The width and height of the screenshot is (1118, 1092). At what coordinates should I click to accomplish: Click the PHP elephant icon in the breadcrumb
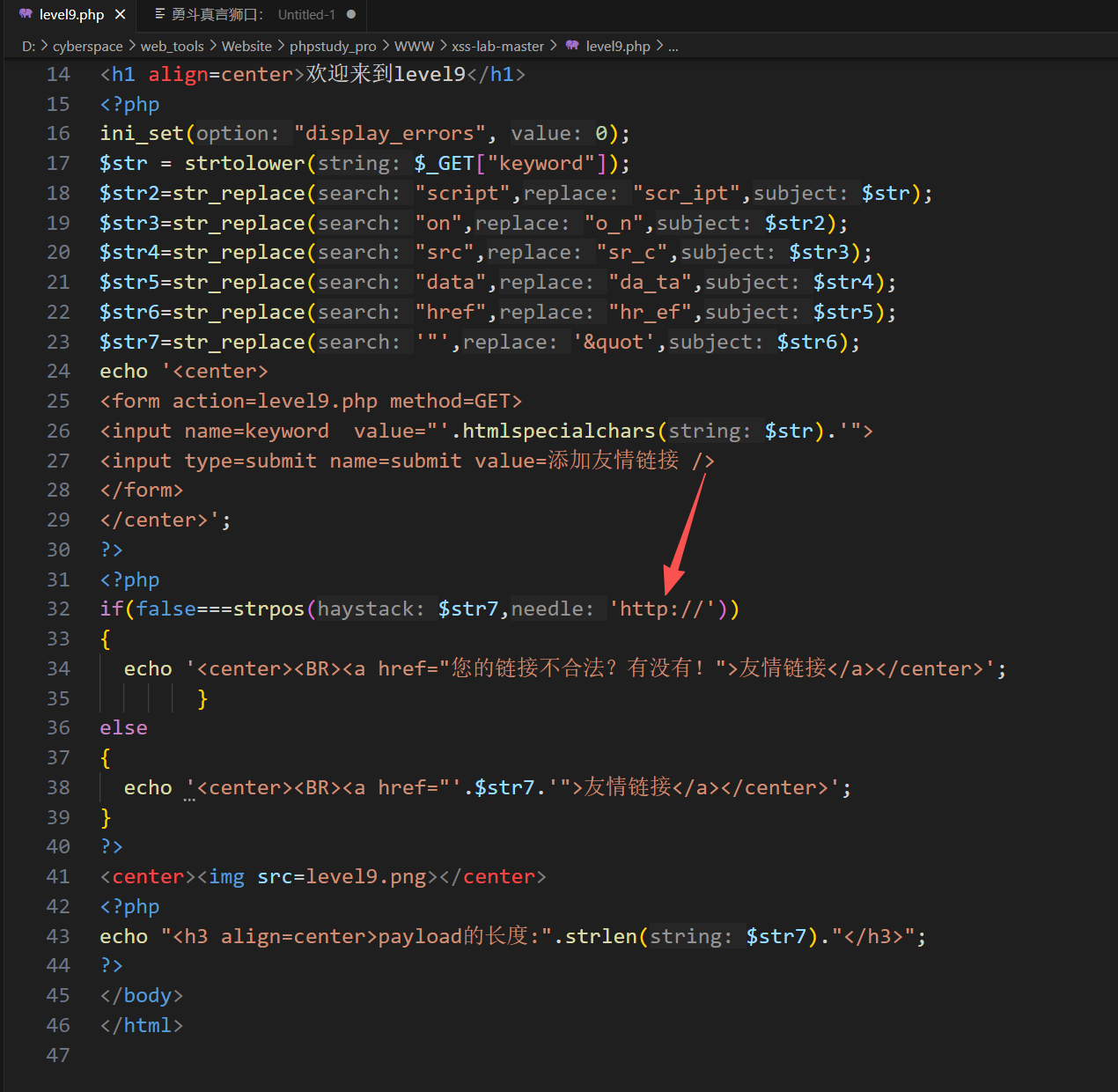(573, 46)
